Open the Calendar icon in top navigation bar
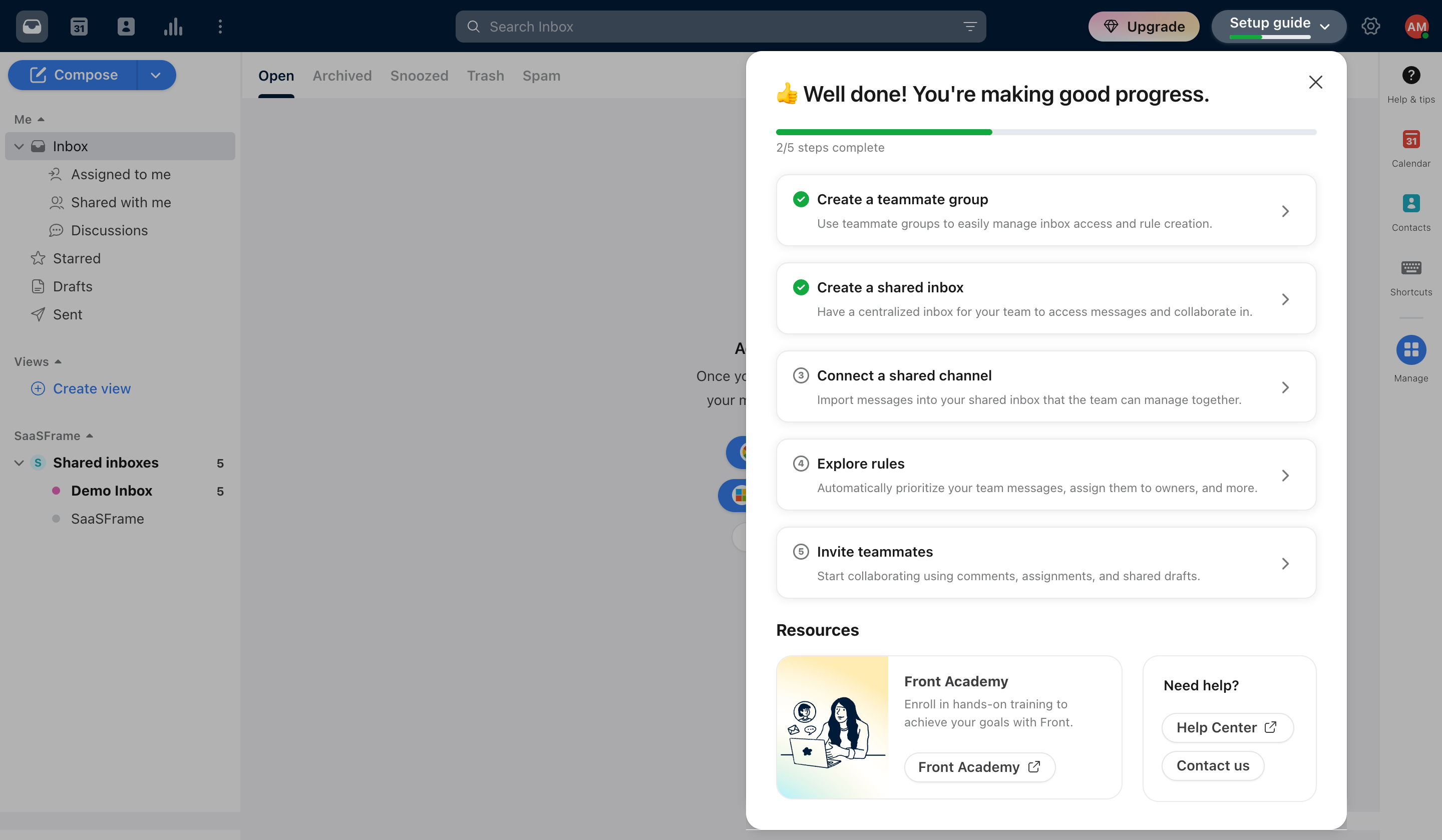The width and height of the screenshot is (1442, 840). click(x=79, y=27)
